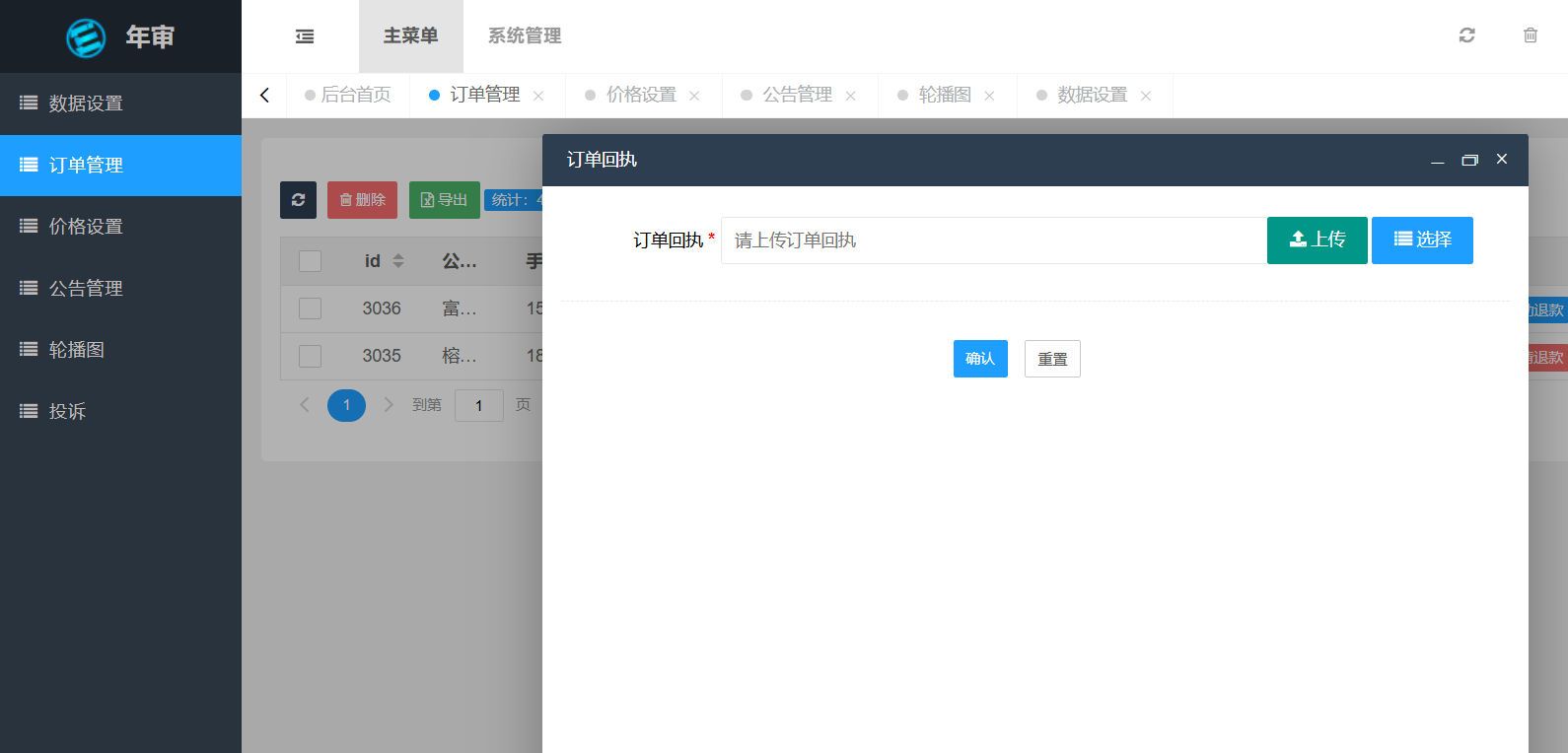Click the blue 确认 button
1568x753 pixels.
pyautogui.click(x=979, y=359)
